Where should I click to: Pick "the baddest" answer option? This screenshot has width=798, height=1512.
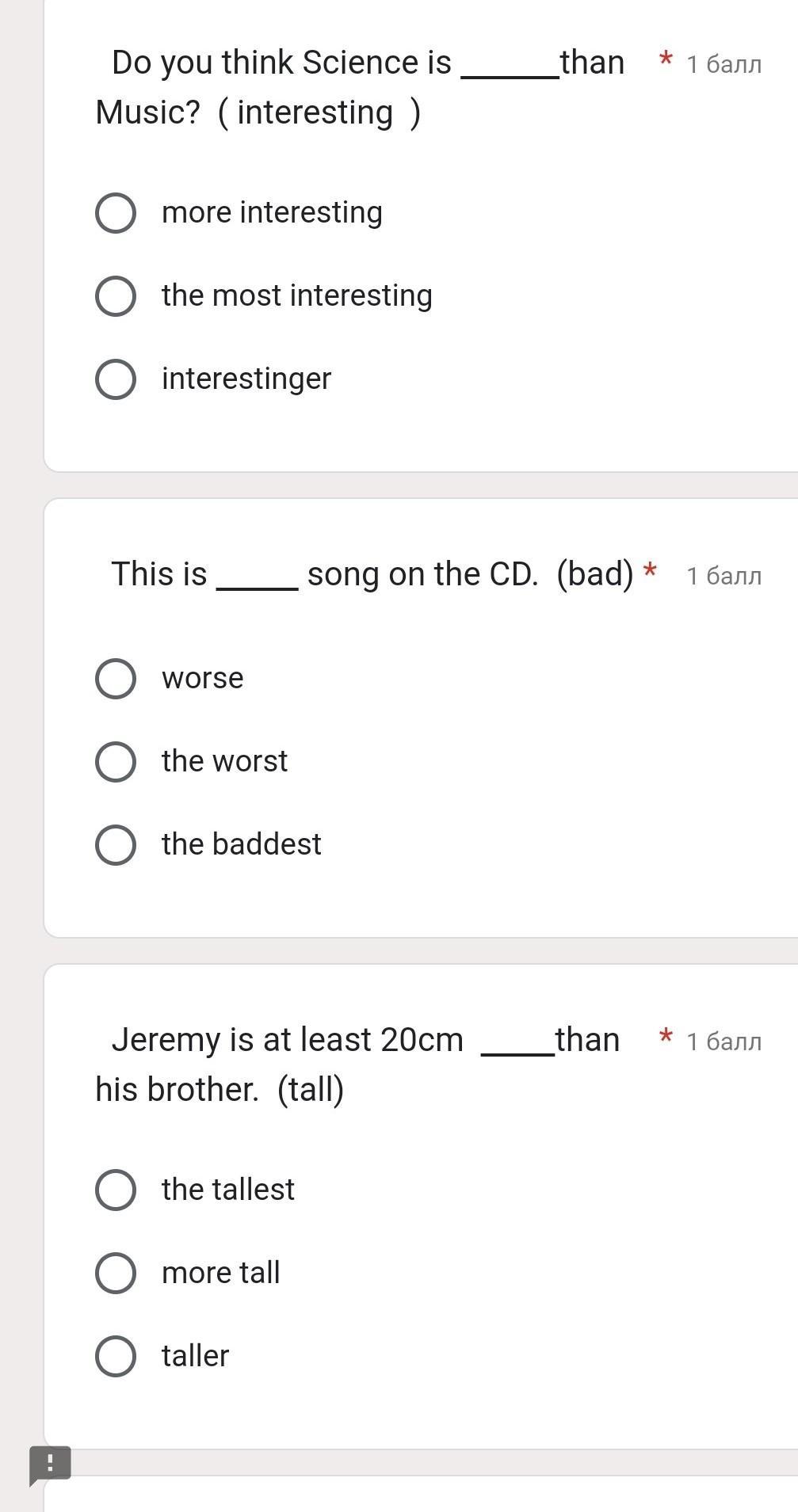116,845
